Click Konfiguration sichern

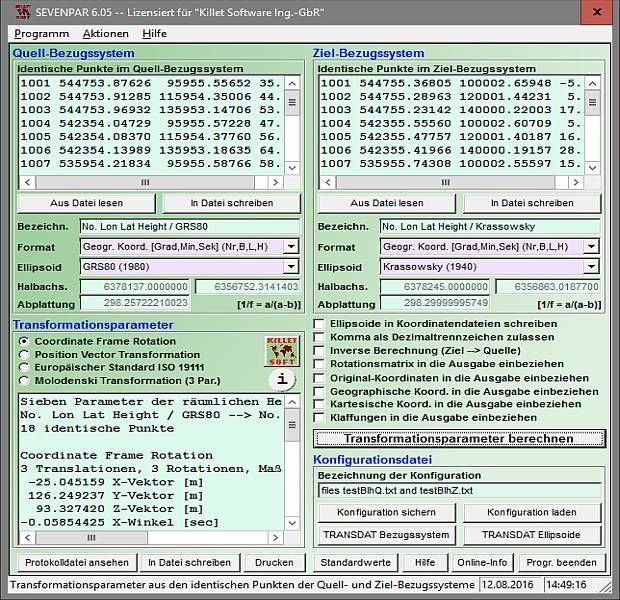click(x=387, y=513)
